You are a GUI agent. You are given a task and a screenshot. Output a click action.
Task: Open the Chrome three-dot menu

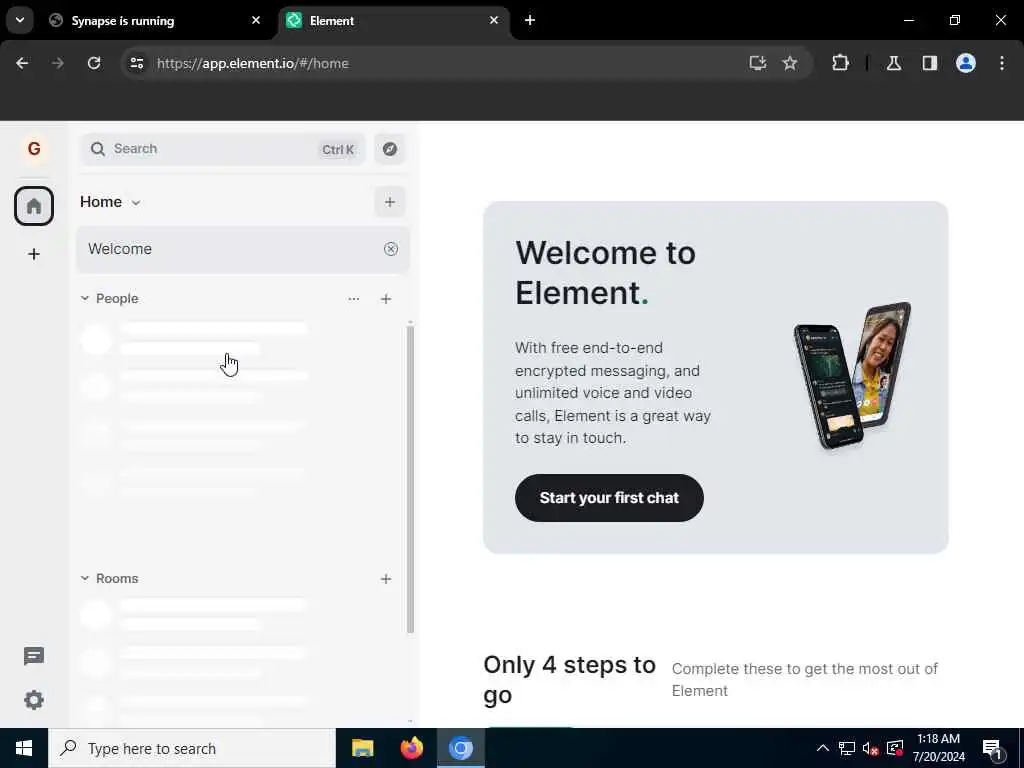[x=1002, y=63]
